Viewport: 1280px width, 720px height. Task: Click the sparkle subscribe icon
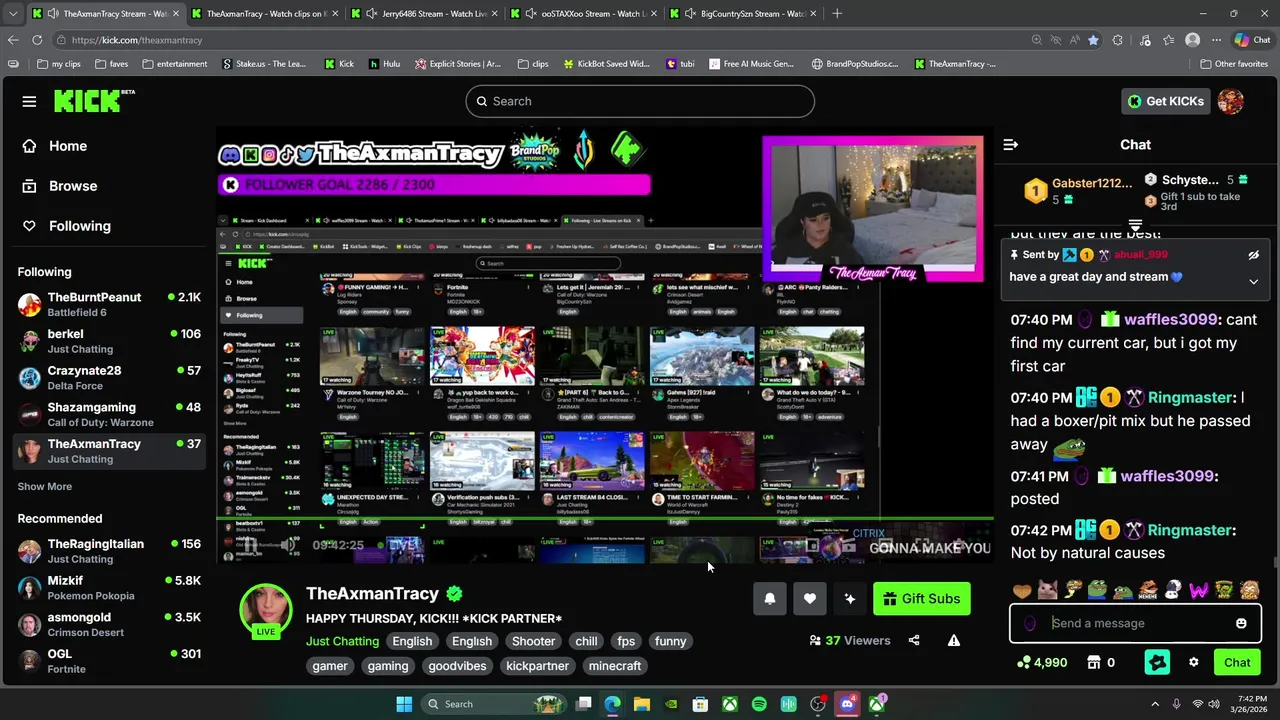[x=850, y=599]
